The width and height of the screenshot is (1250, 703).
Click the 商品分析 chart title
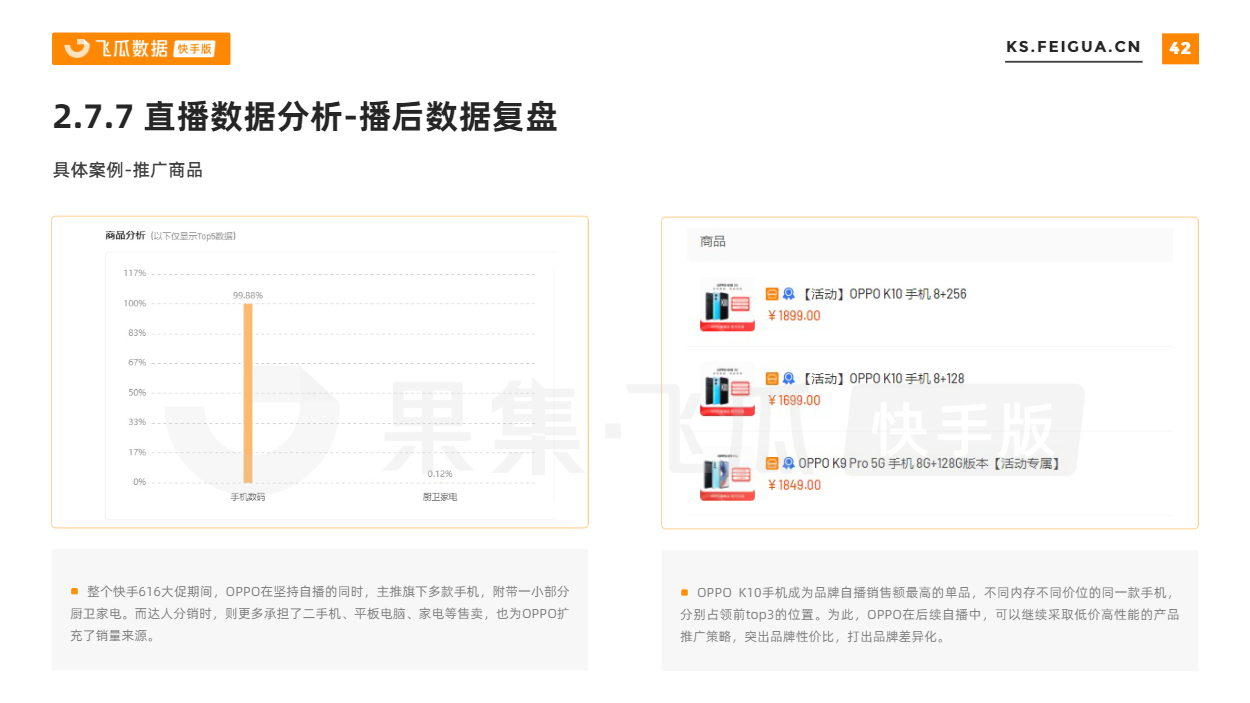125,236
